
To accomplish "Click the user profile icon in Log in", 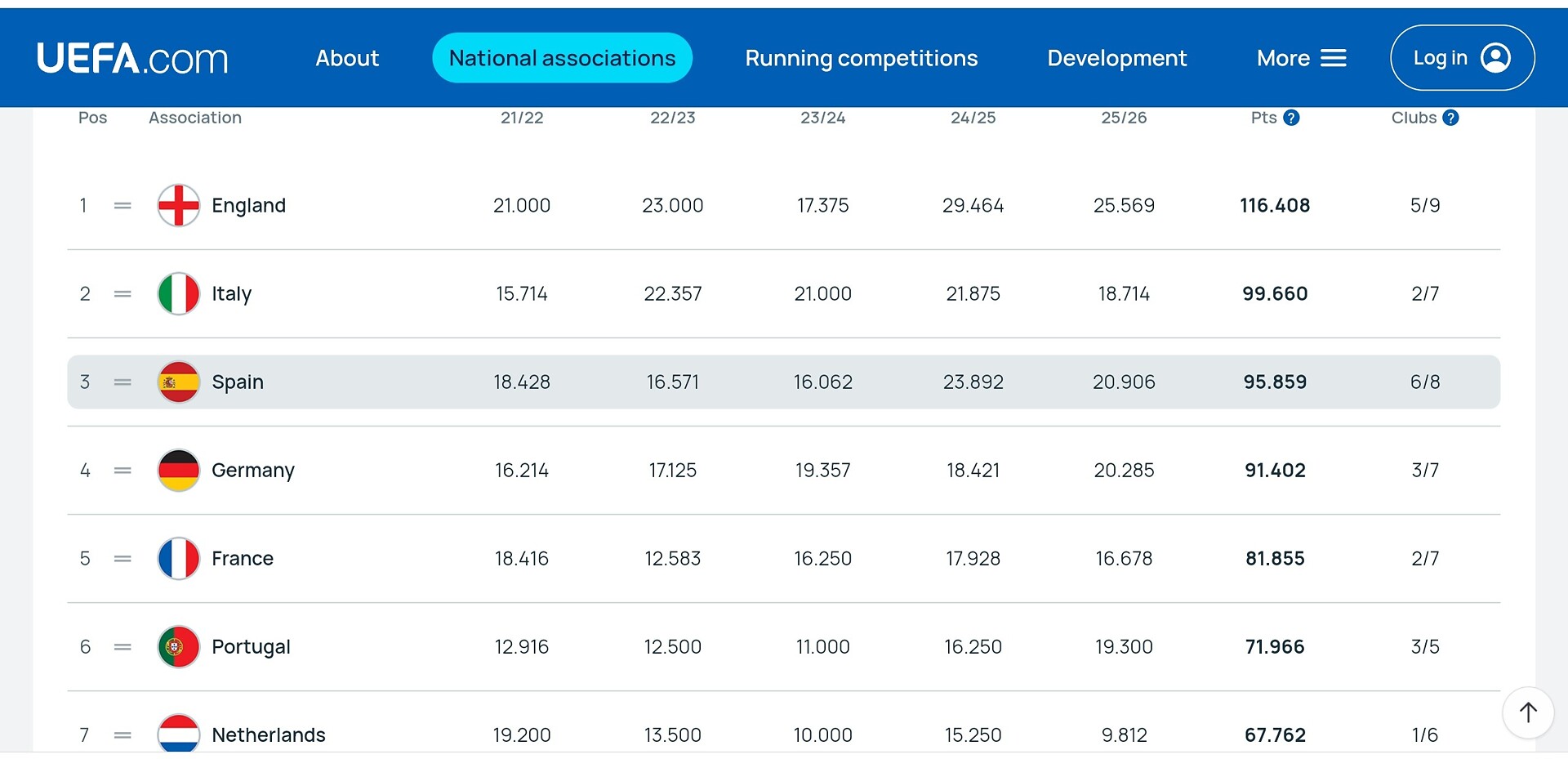I will coord(1495,58).
